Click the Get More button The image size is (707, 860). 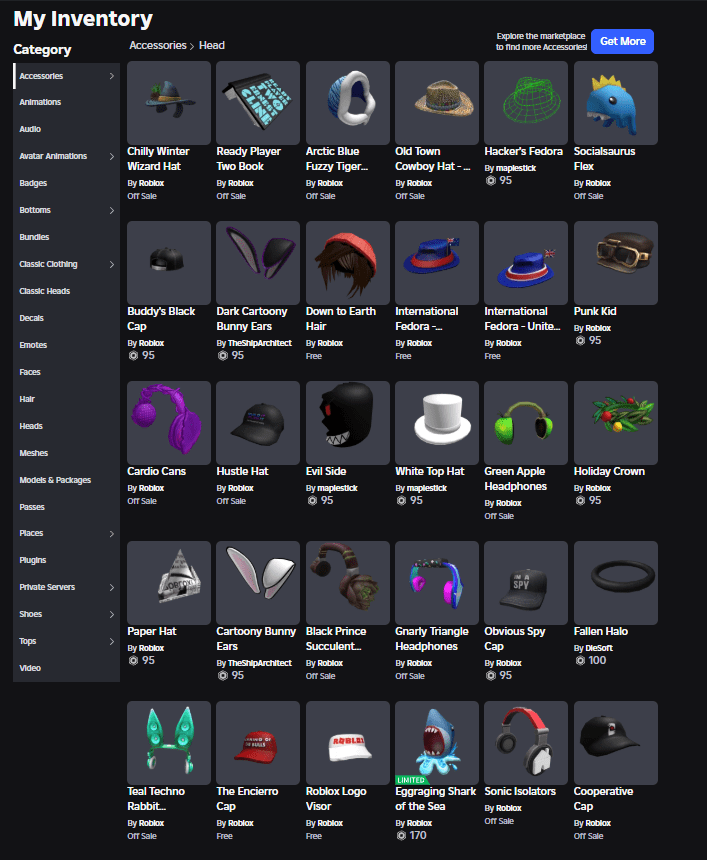pyautogui.click(x=623, y=41)
